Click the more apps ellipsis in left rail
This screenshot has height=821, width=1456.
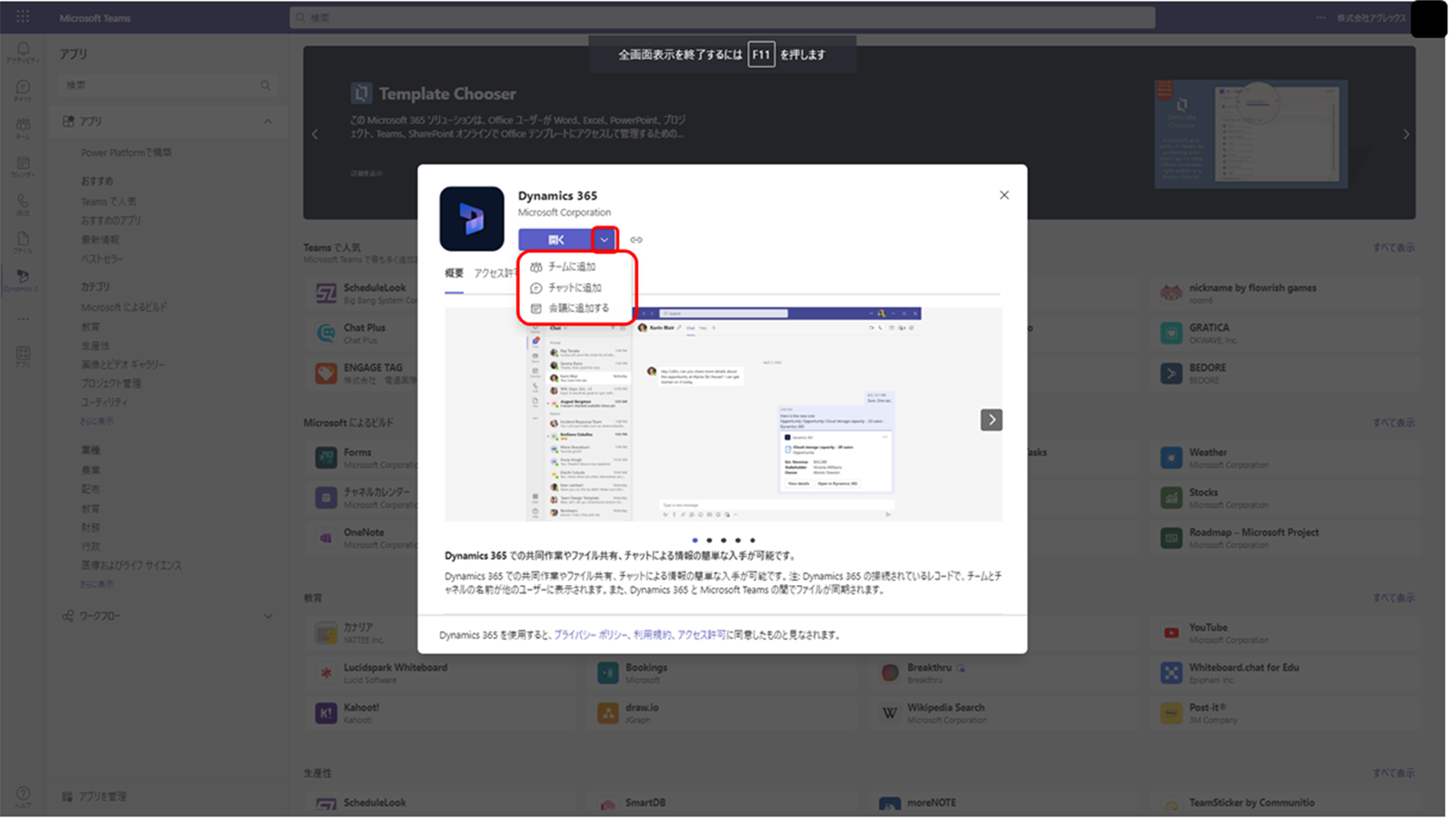pyautogui.click(x=23, y=319)
